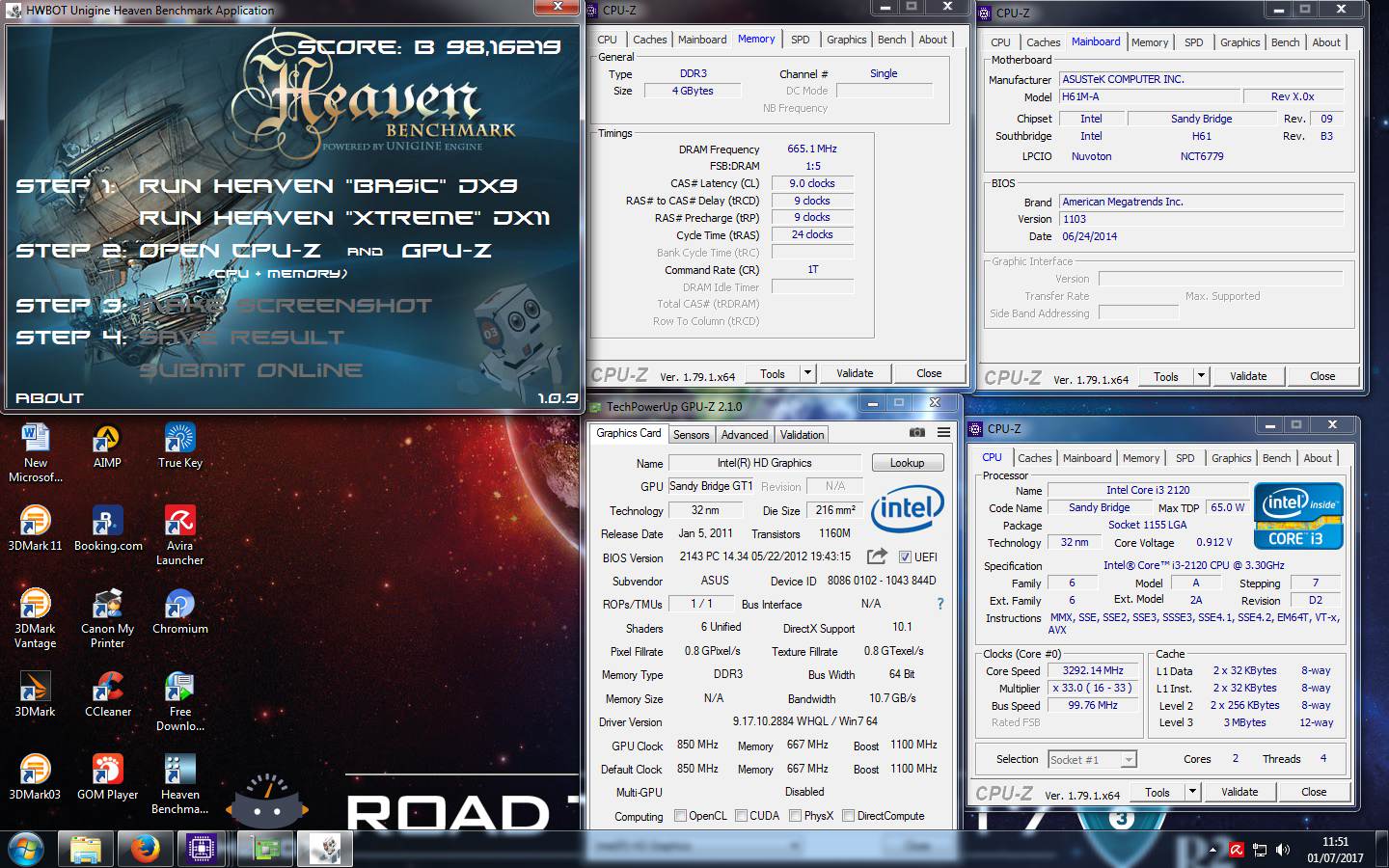
Task: Open the Free Download desktop icon
Action: pyautogui.click(x=180, y=701)
